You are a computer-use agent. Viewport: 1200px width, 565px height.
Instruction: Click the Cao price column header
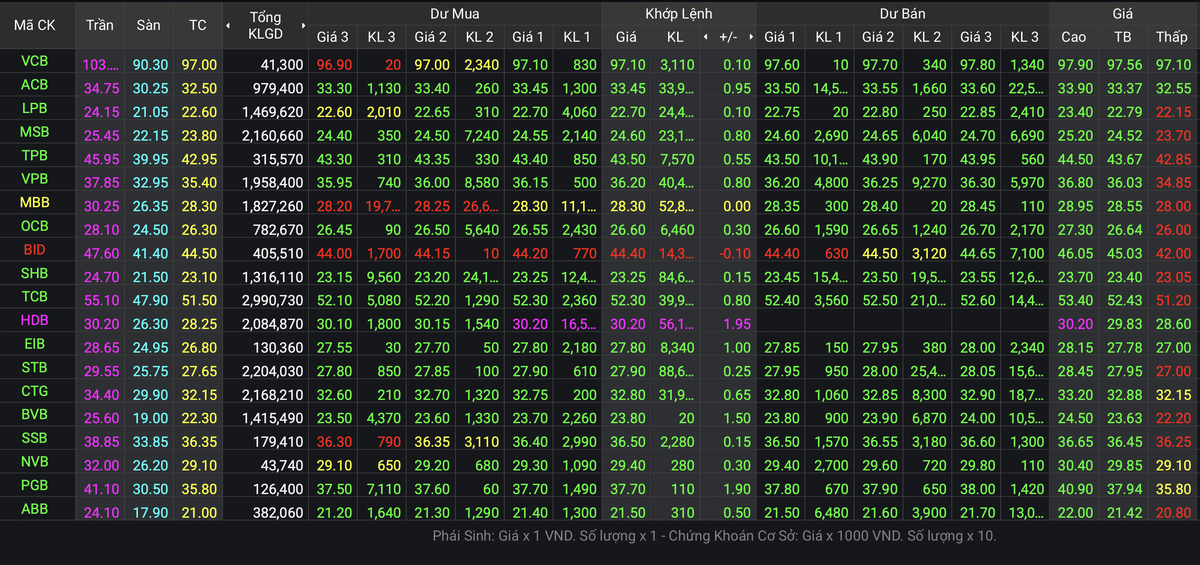click(x=1073, y=37)
